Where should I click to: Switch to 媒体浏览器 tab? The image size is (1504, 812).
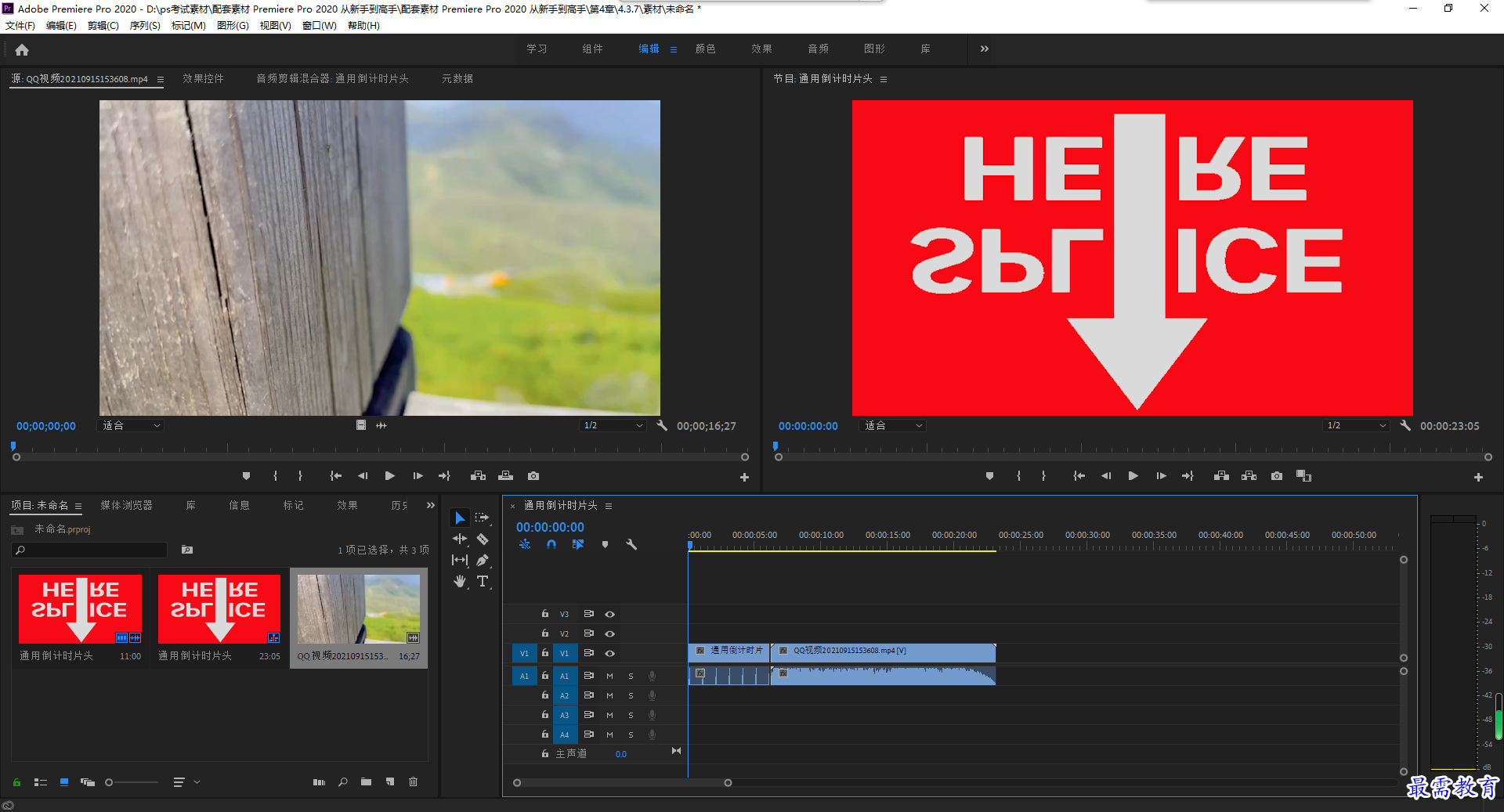[126, 505]
